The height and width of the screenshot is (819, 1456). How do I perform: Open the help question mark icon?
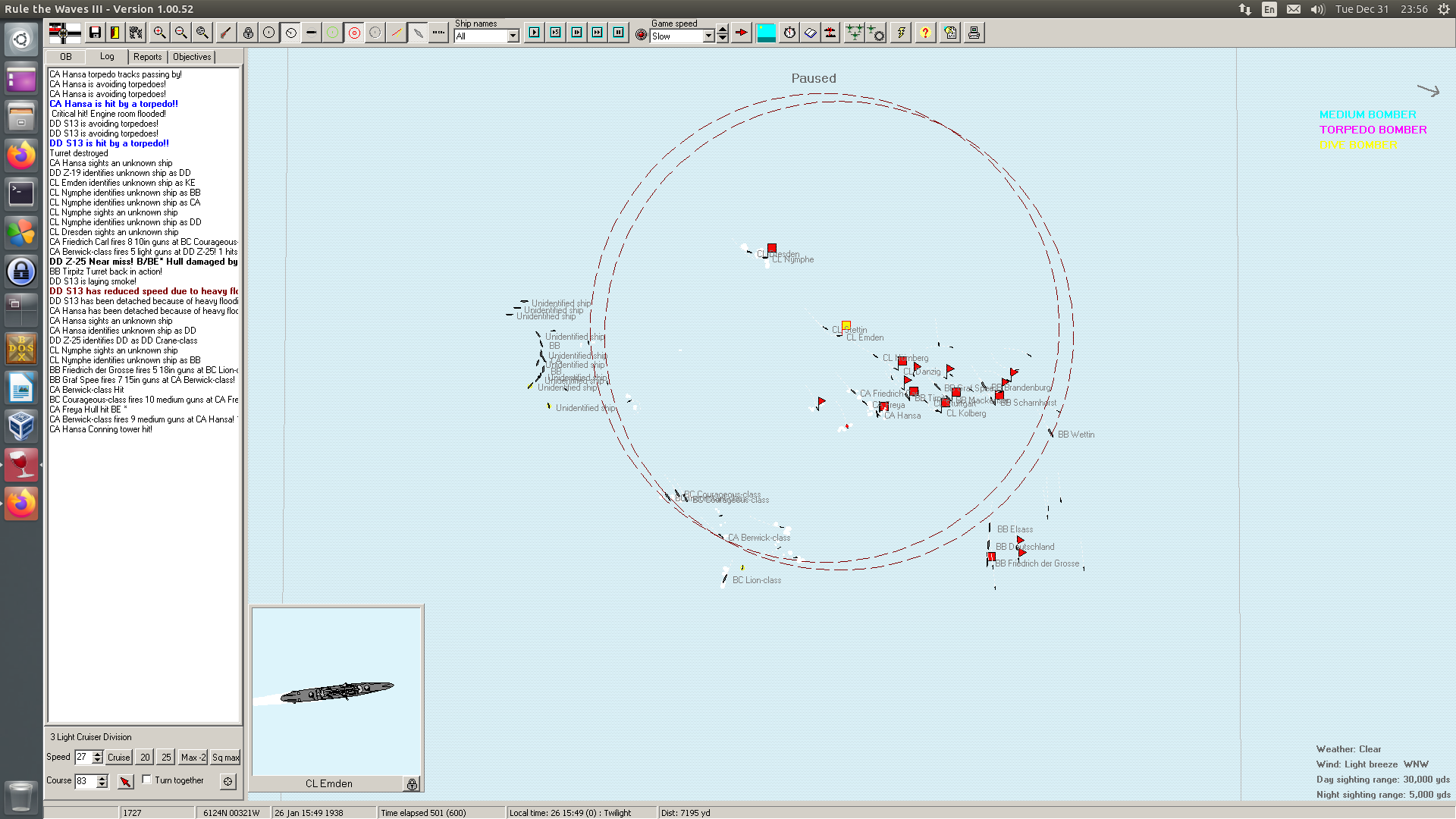click(x=925, y=33)
